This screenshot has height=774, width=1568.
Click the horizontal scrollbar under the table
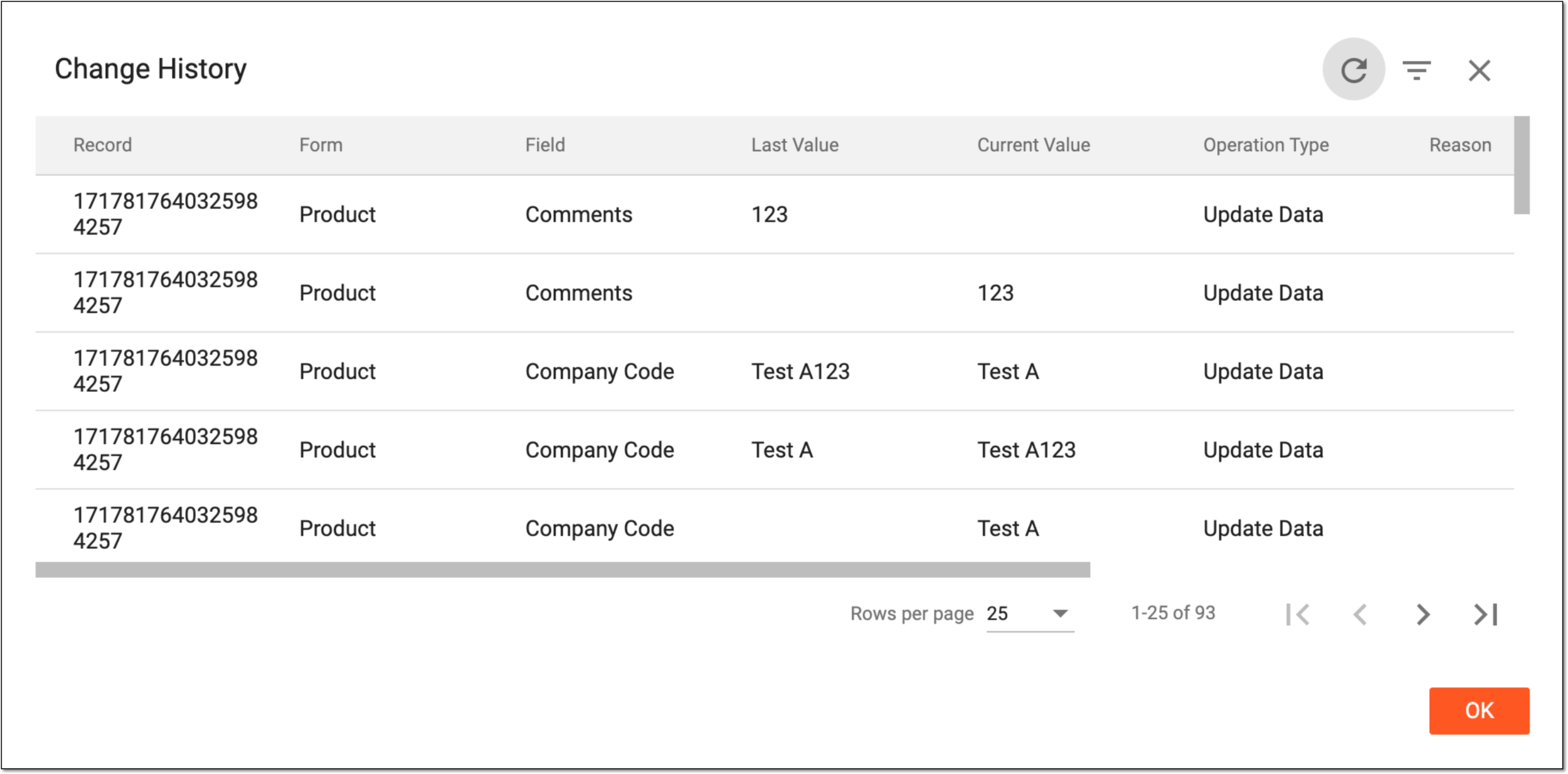[x=563, y=570]
